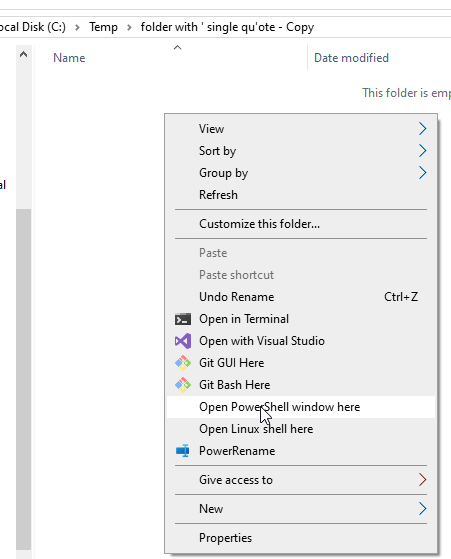The image size is (451, 559).
Task: Click the PowerRename icon
Action: [x=183, y=451]
